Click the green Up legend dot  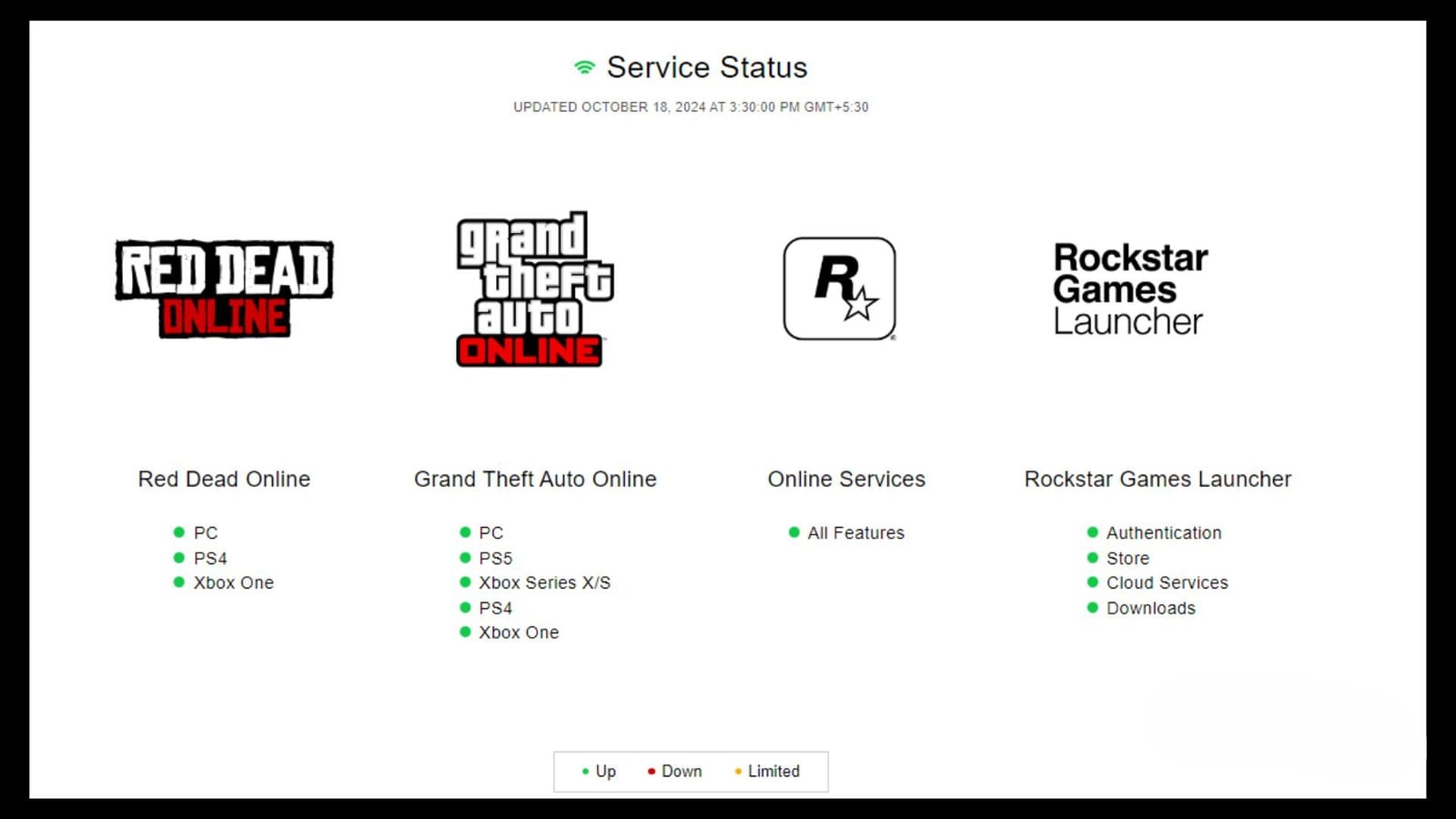[585, 771]
